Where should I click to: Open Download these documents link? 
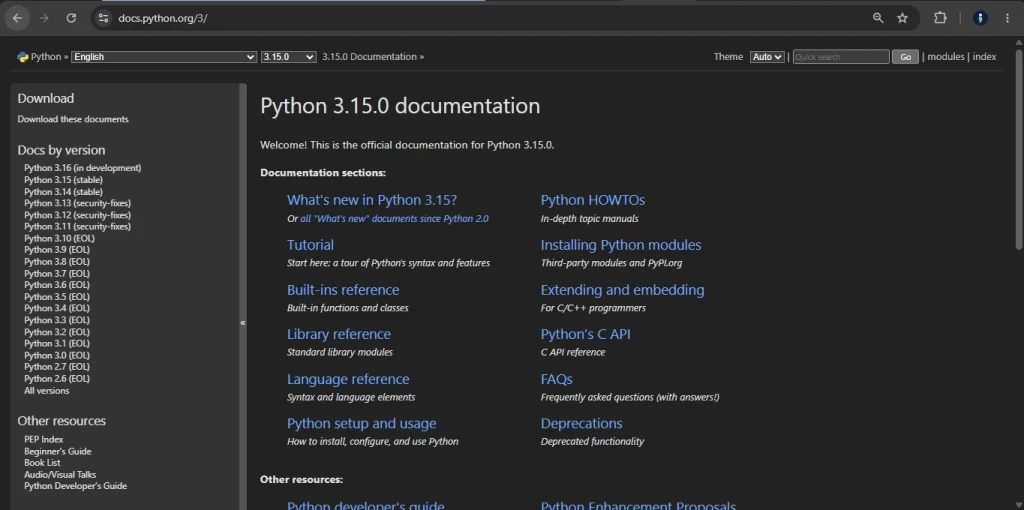73,120
